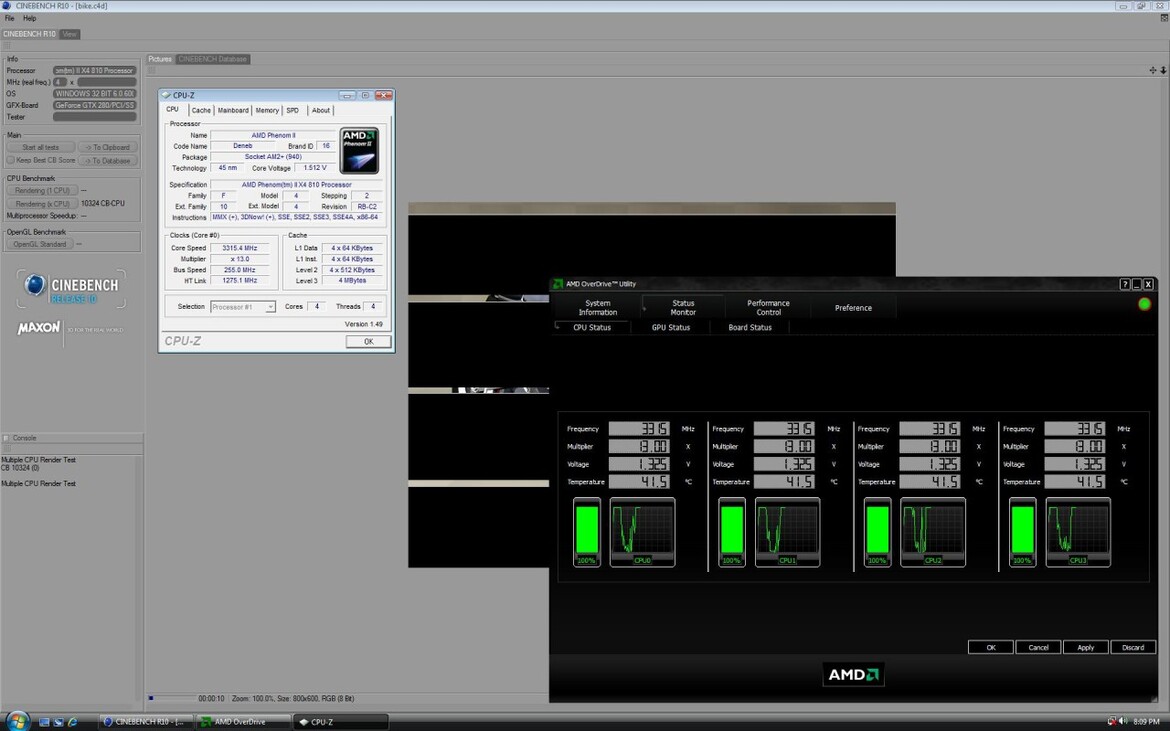1170x731 pixels.
Task: Click Rendering (1 CPU) button
Action: [x=43, y=191]
